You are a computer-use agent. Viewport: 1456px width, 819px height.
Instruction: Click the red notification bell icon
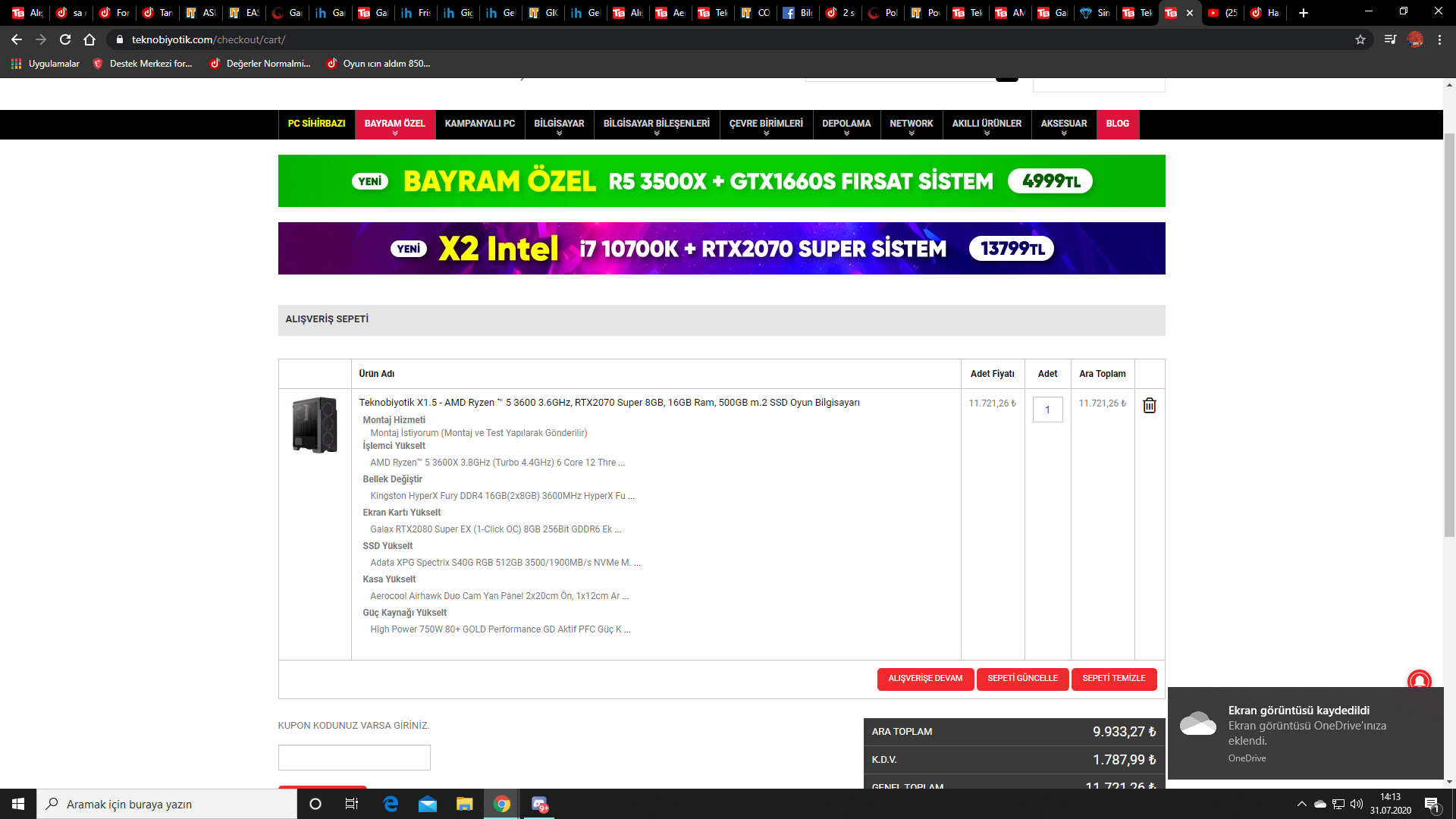[x=1419, y=680]
